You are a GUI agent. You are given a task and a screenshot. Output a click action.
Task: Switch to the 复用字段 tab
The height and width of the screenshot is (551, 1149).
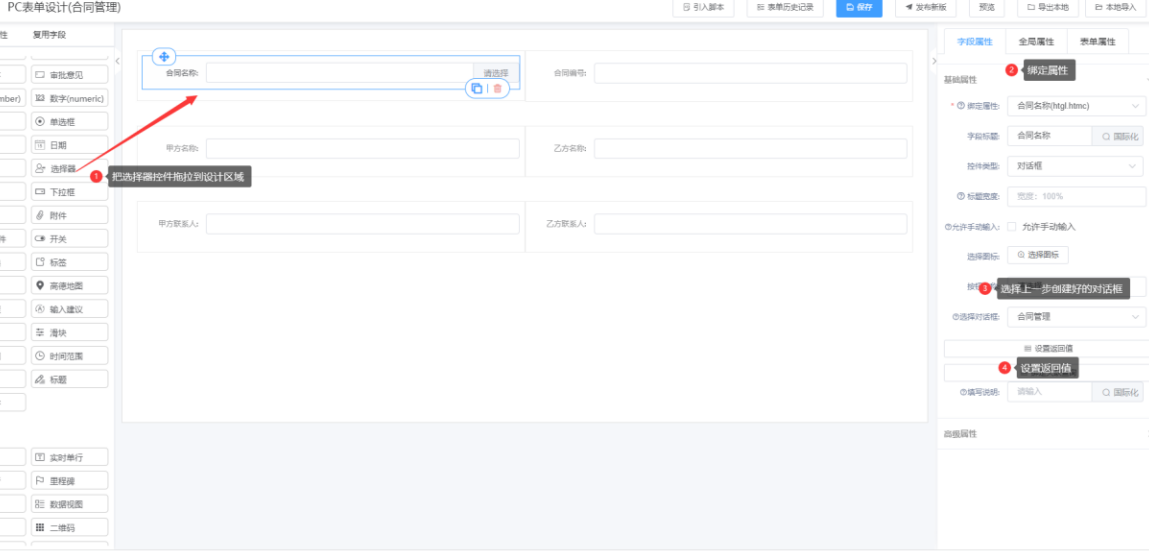click(49, 34)
